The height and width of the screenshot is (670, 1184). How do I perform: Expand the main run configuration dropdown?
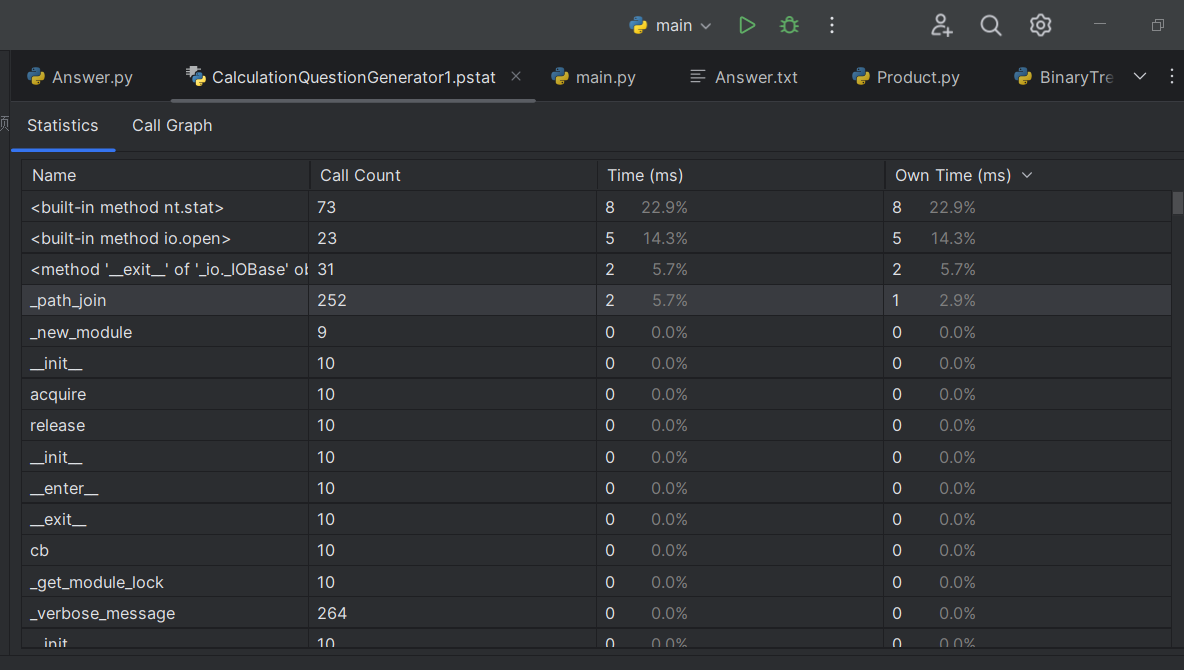point(671,26)
